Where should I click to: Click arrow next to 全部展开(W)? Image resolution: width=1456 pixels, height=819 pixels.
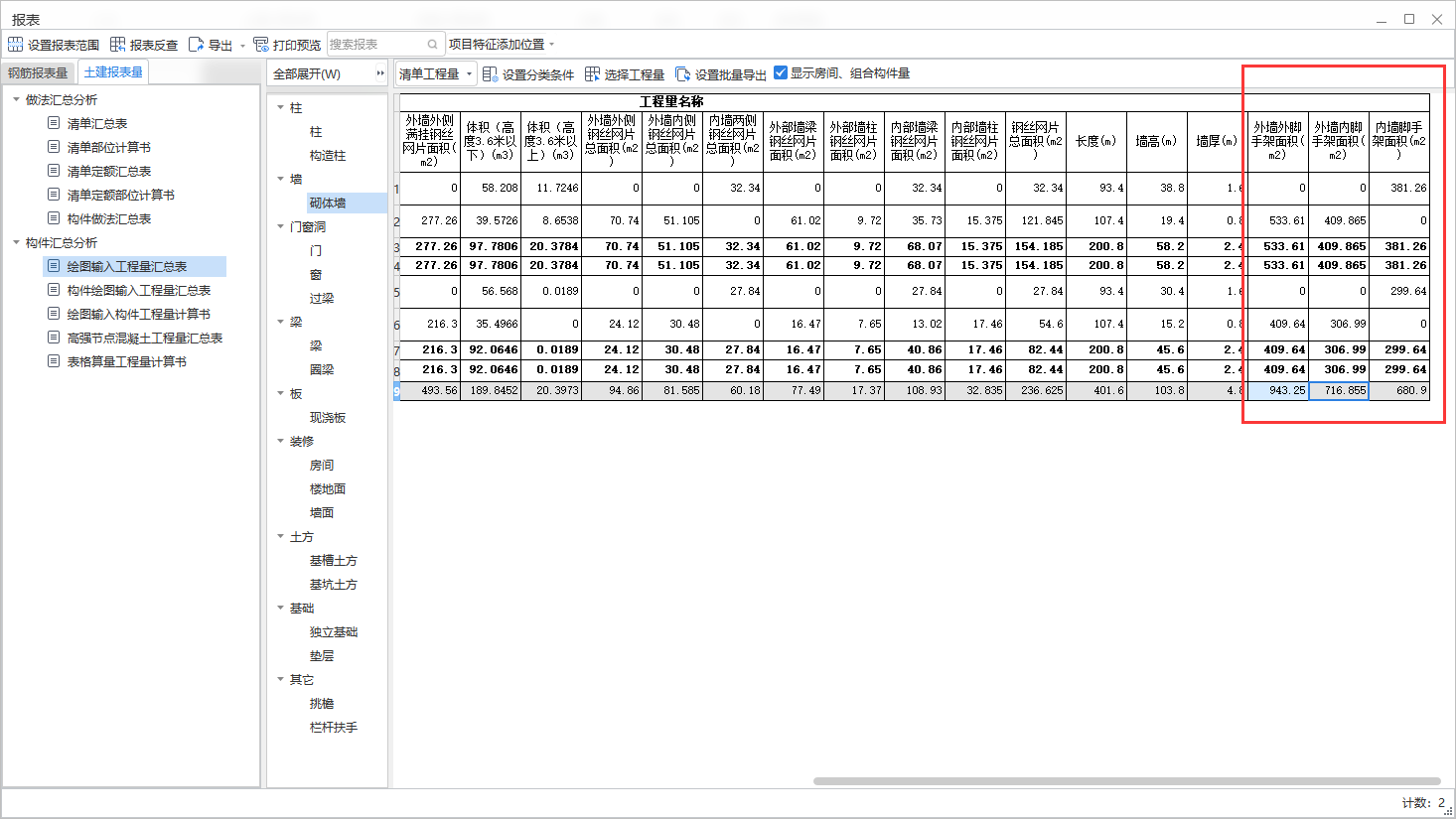pos(379,74)
